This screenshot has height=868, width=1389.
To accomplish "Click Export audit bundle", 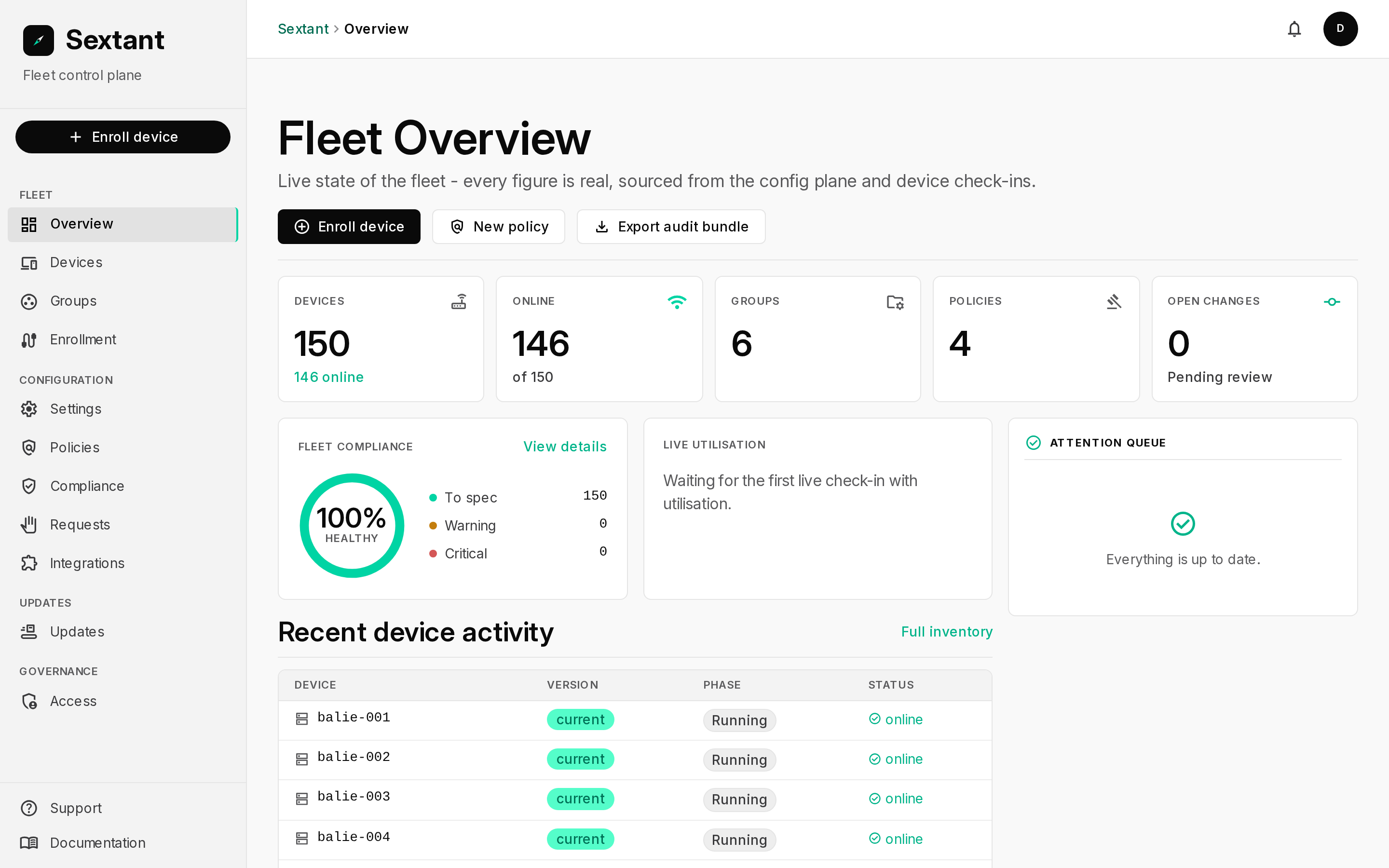I will pos(671,227).
